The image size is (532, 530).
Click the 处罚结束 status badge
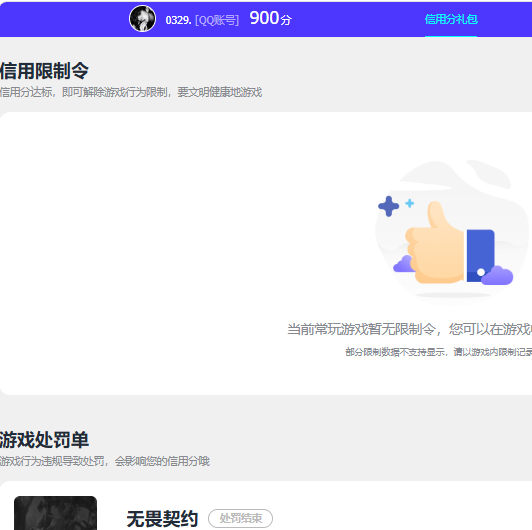241,518
